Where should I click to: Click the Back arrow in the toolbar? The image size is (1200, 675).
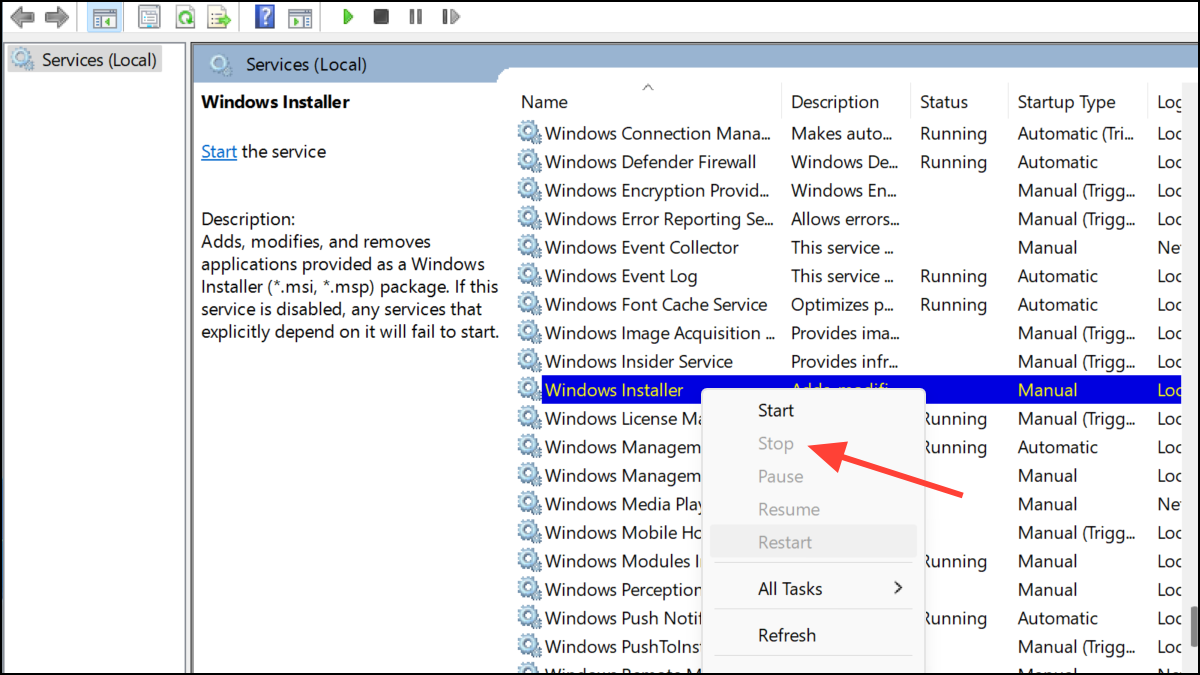coord(22,17)
